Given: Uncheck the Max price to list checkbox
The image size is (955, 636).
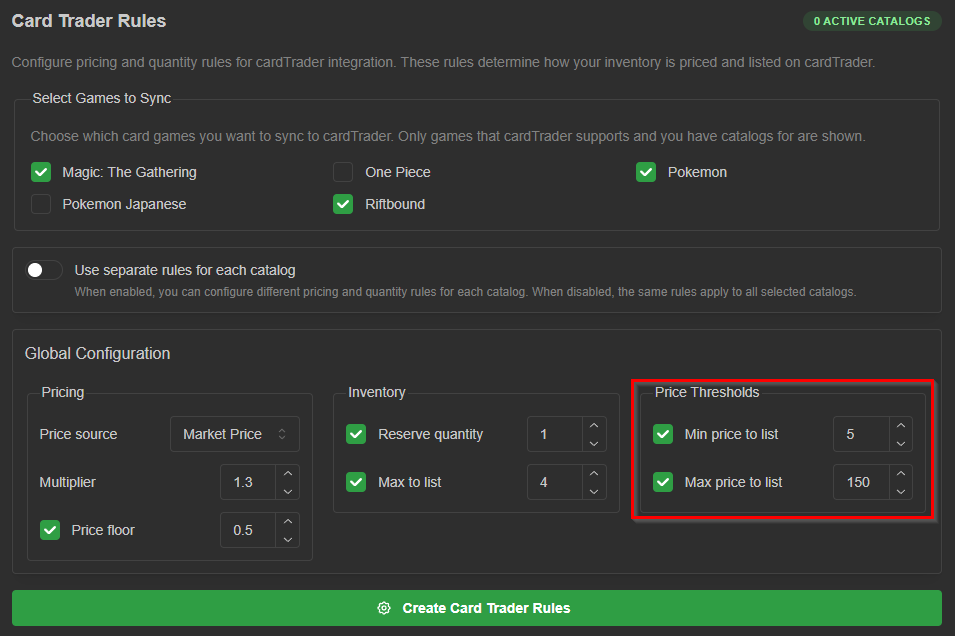Looking at the screenshot, I should pyautogui.click(x=663, y=482).
